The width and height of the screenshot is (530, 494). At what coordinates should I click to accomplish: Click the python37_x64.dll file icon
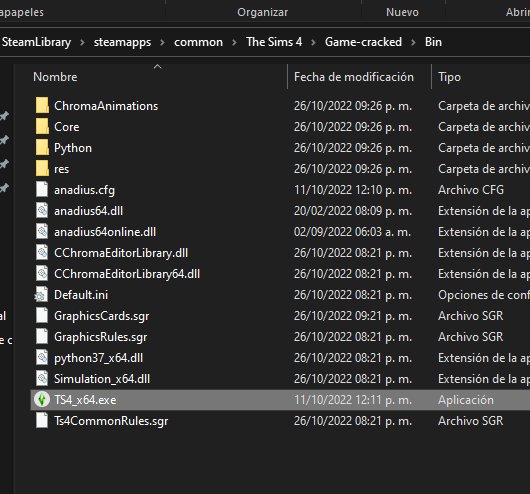[42, 357]
